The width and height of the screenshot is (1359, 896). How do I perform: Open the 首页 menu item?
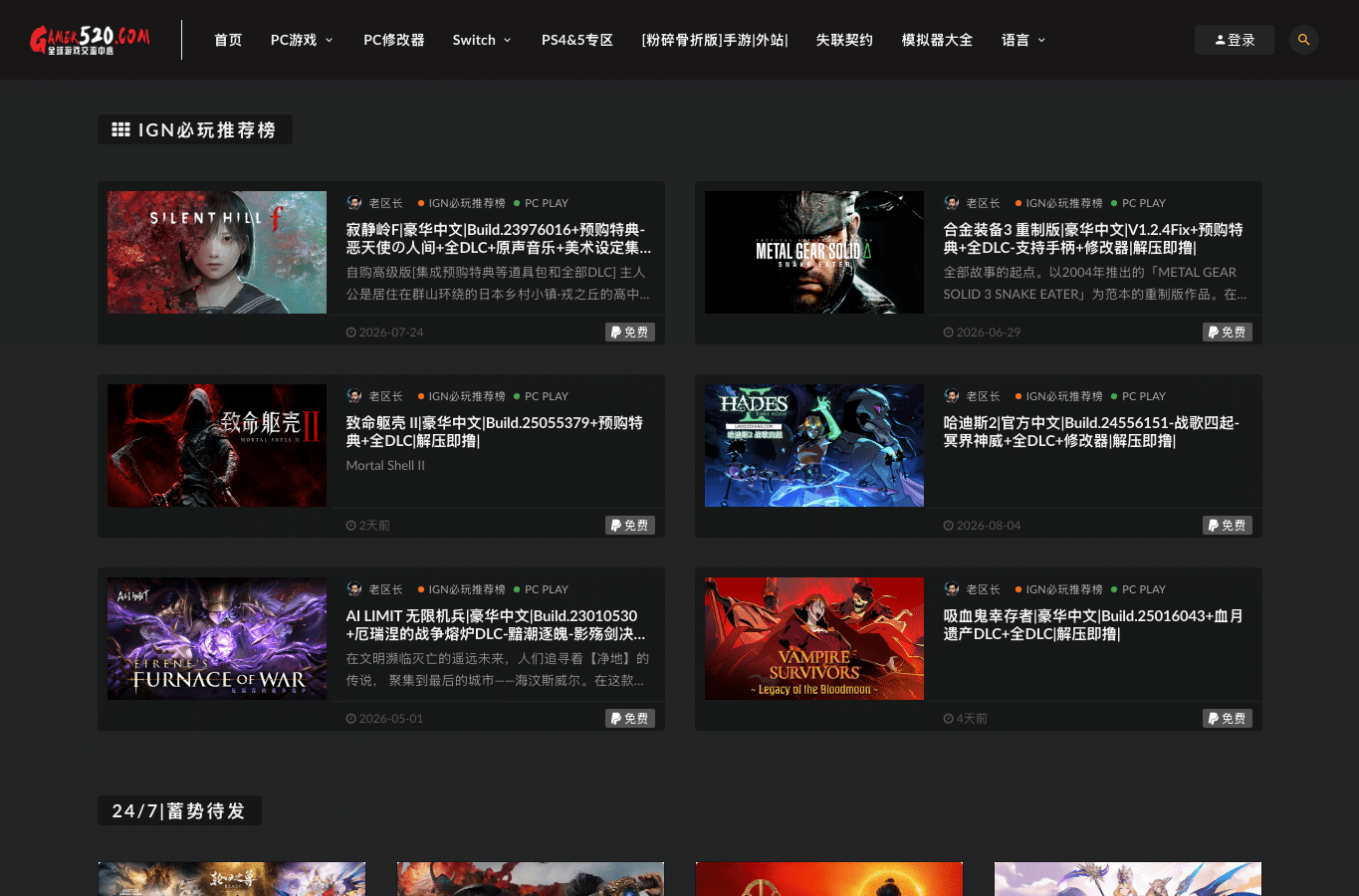[228, 40]
